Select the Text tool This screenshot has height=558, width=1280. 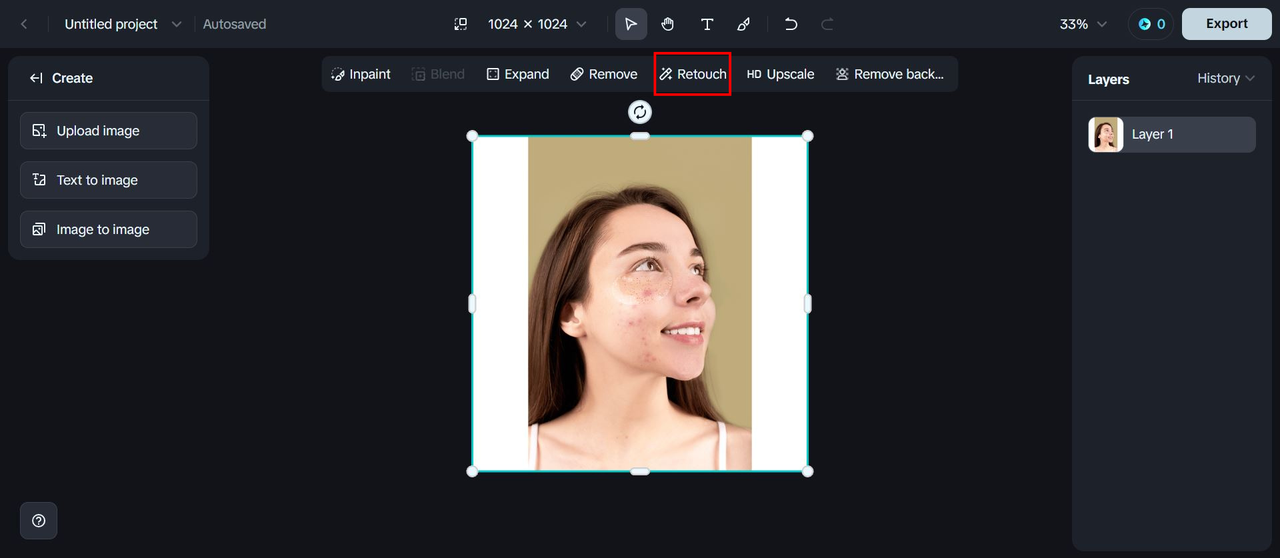tap(707, 24)
